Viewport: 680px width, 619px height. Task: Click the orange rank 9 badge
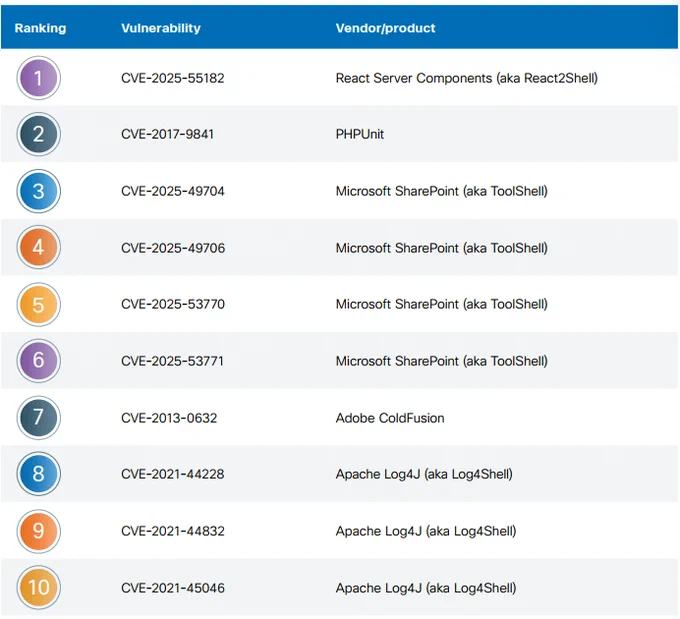click(x=39, y=531)
